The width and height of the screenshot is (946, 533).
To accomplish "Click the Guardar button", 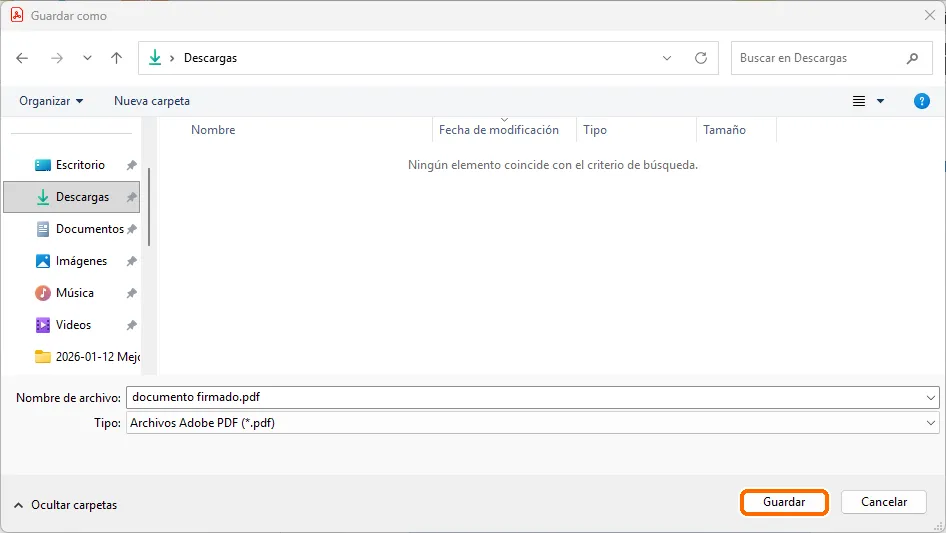I will tap(784, 502).
